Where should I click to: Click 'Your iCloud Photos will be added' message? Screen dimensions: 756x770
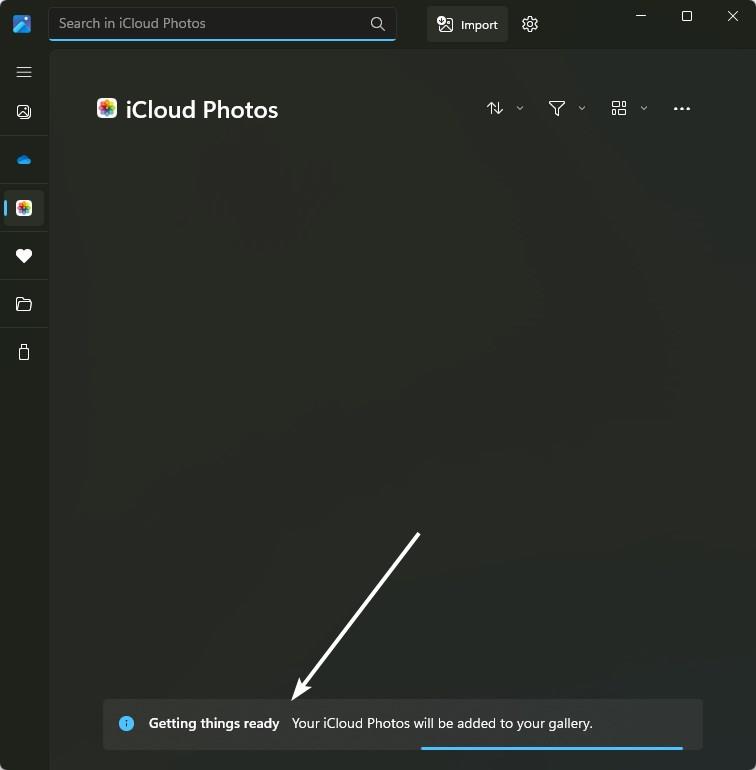[x=442, y=723]
